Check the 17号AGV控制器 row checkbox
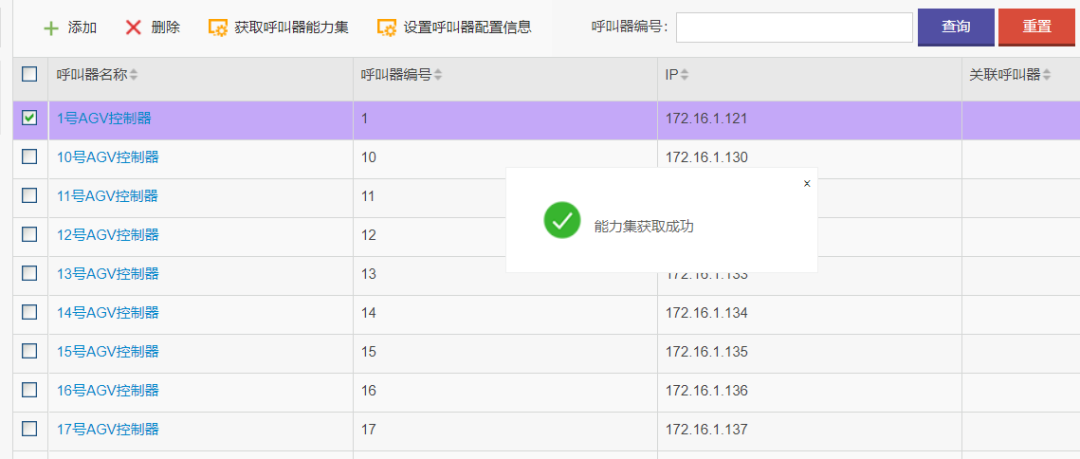Viewport: 1080px width, 459px height. [30, 429]
